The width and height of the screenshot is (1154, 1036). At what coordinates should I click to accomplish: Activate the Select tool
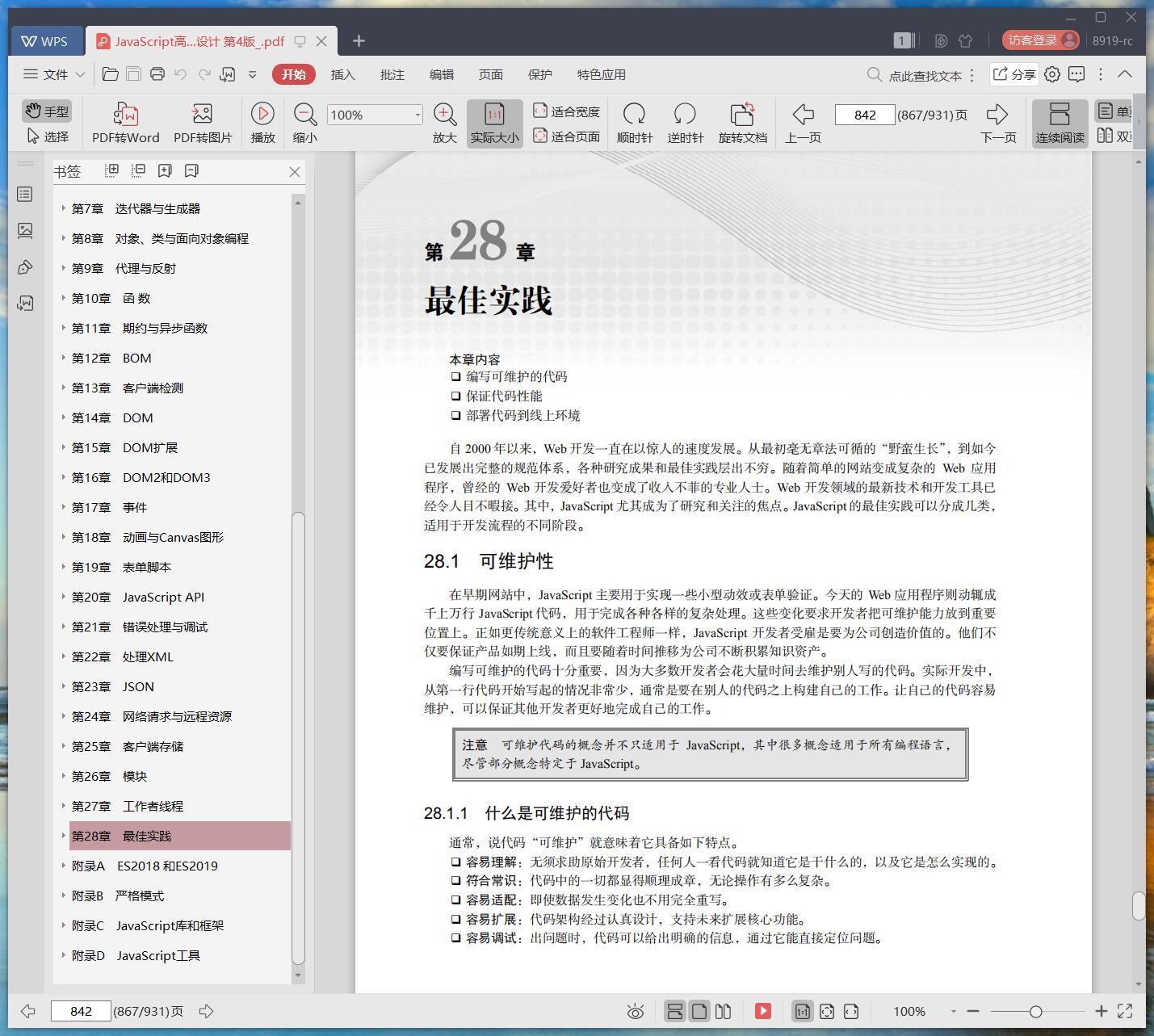click(47, 136)
